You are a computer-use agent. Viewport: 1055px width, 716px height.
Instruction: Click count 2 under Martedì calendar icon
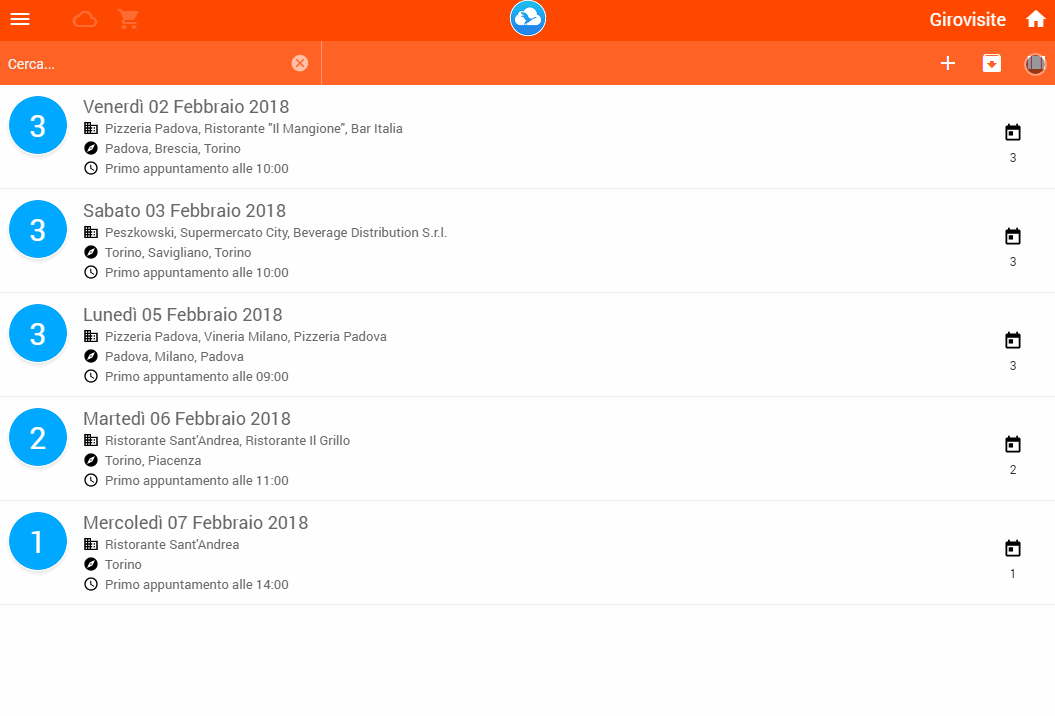click(1013, 470)
